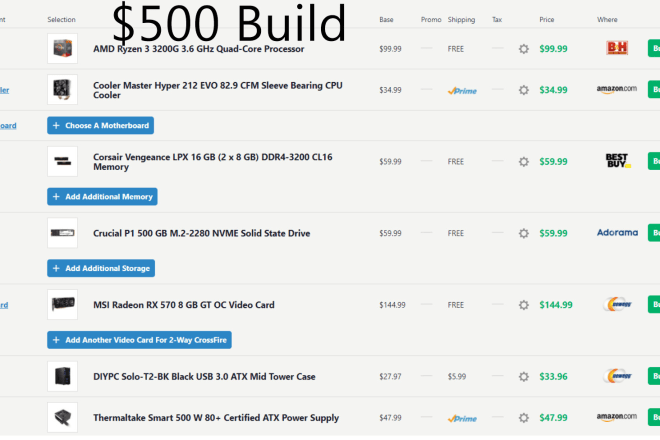
Task: Click green $99.99 price for Ryzen 3
Action: coord(554,49)
